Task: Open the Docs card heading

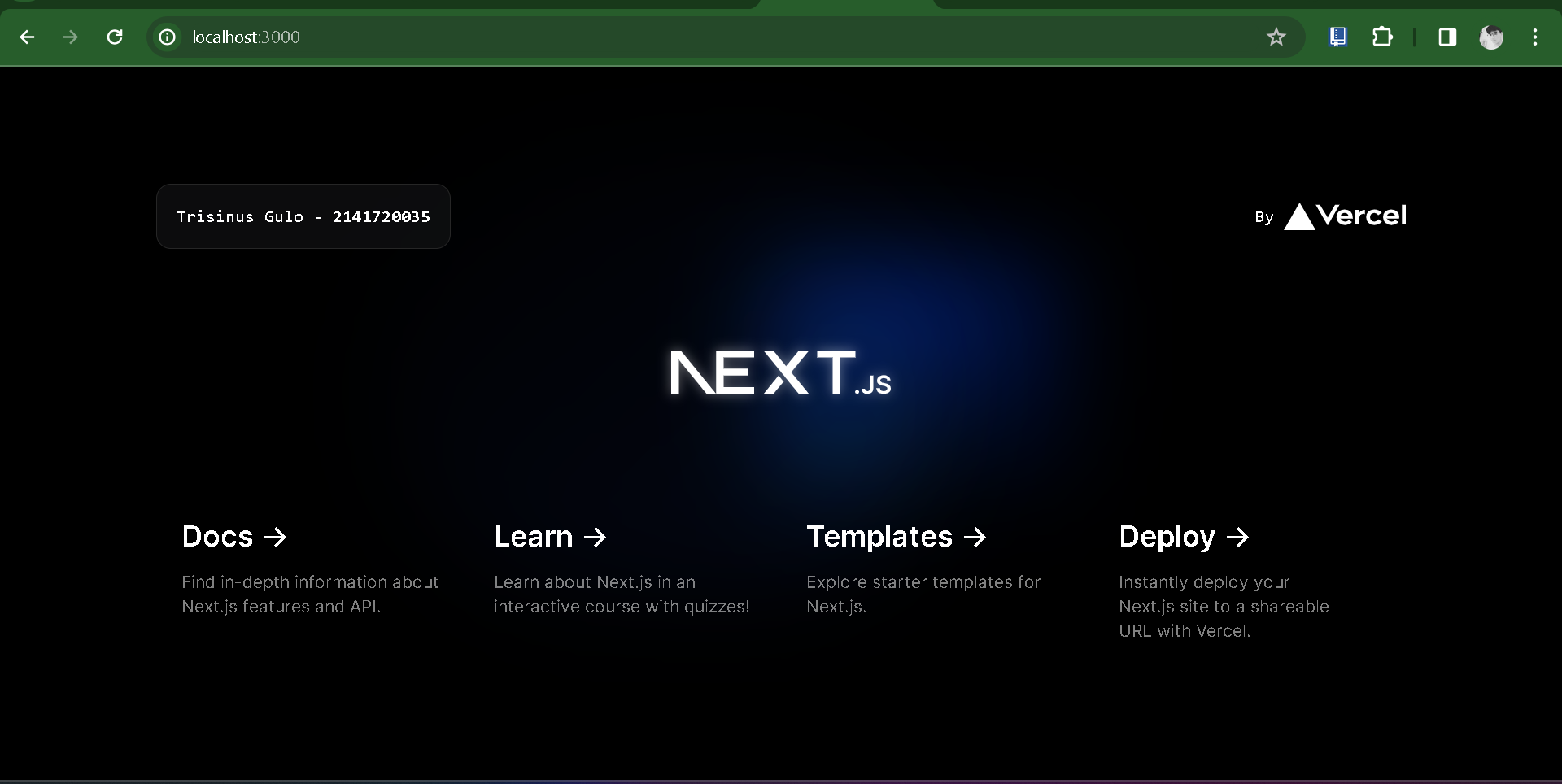Action: pos(234,537)
